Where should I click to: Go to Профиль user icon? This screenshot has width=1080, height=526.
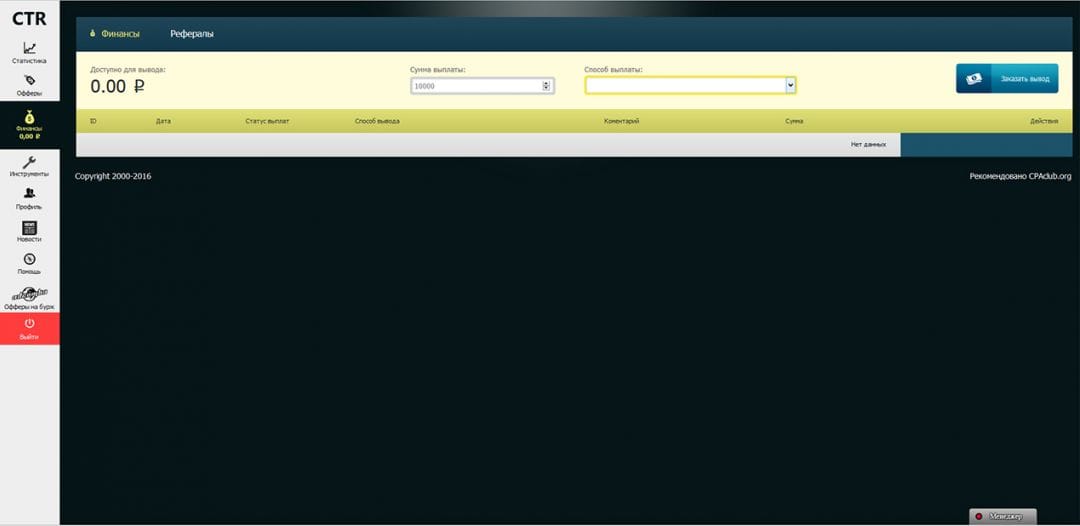tap(29, 194)
